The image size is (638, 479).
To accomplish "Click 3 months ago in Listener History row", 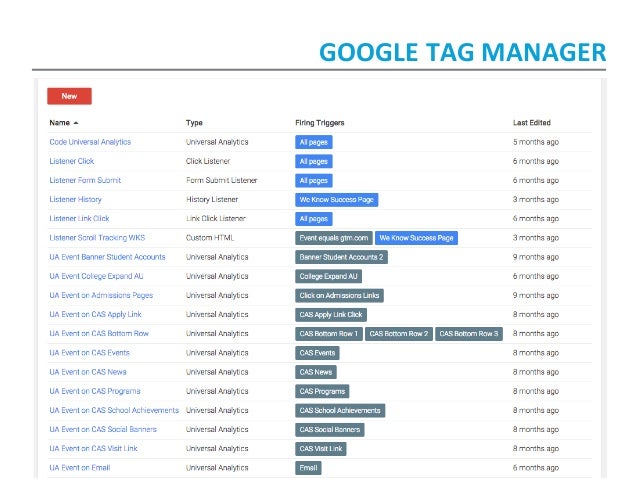I will [535, 199].
